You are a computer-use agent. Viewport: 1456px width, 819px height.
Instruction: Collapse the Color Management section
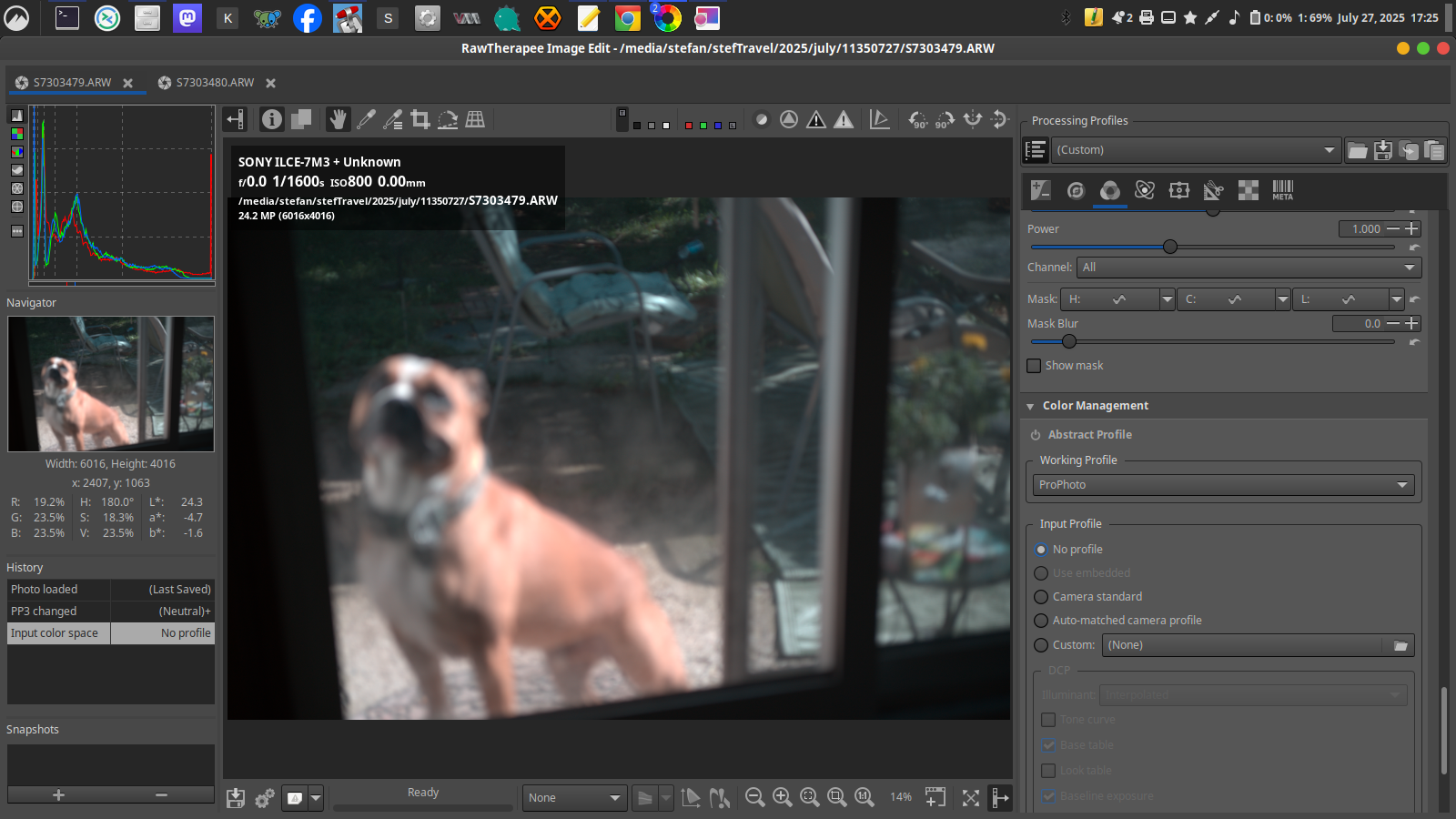click(1030, 406)
